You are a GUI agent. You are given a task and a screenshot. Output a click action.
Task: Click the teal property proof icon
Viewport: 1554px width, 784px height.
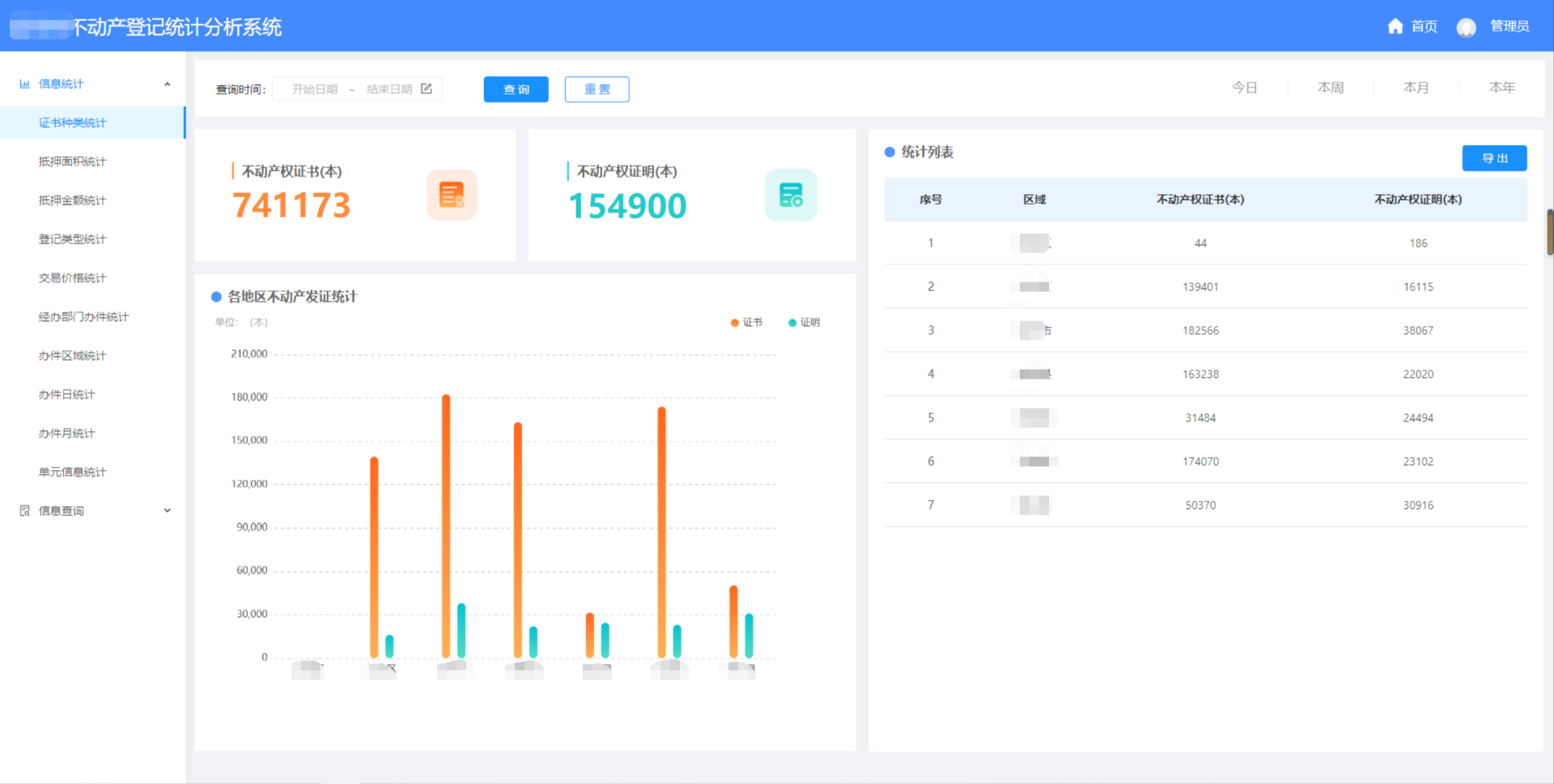(x=790, y=195)
